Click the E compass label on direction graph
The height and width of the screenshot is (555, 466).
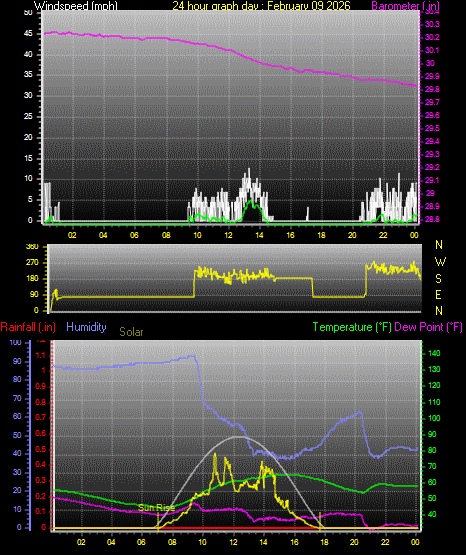click(438, 295)
